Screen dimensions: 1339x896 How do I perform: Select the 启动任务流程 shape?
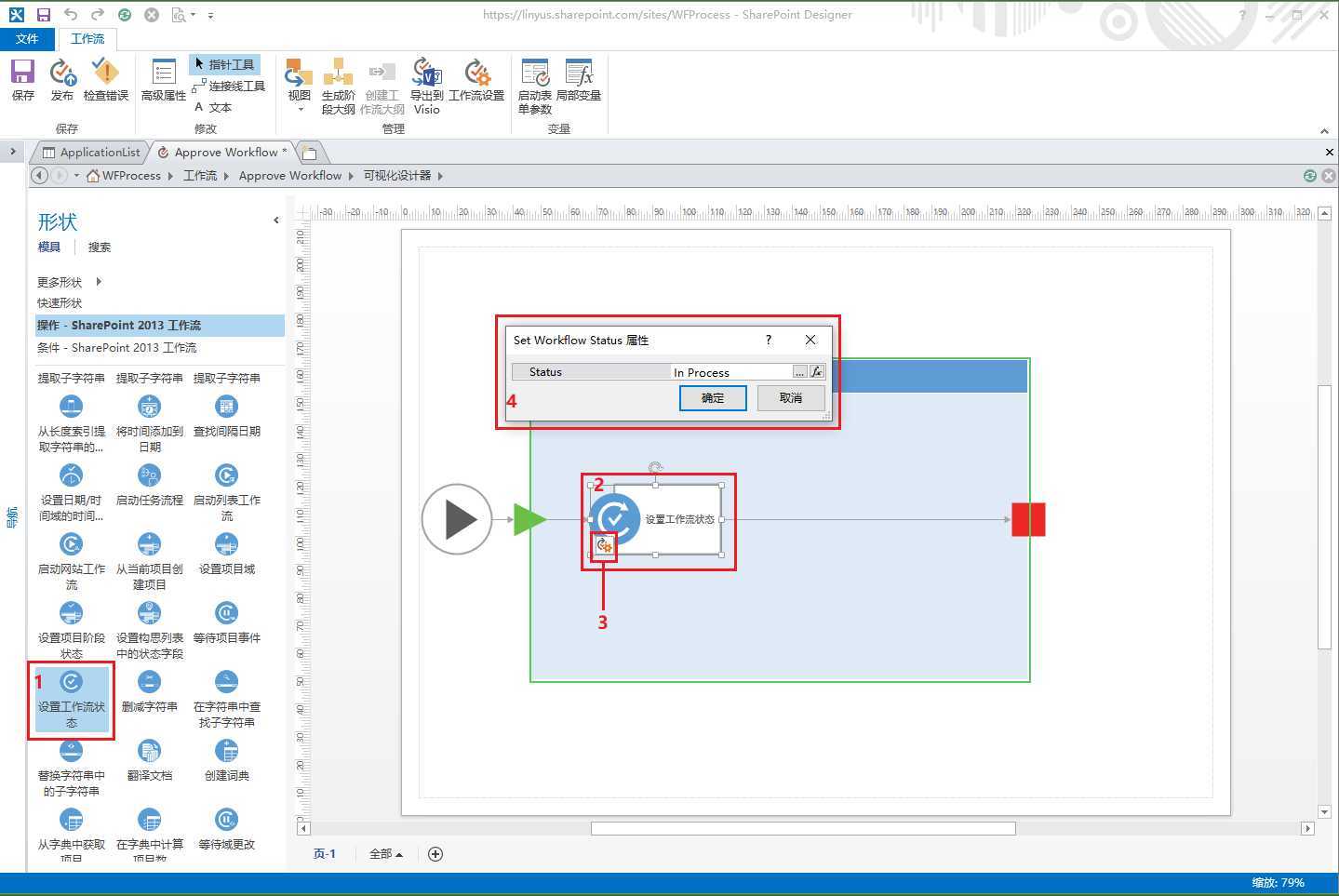pyautogui.click(x=149, y=485)
